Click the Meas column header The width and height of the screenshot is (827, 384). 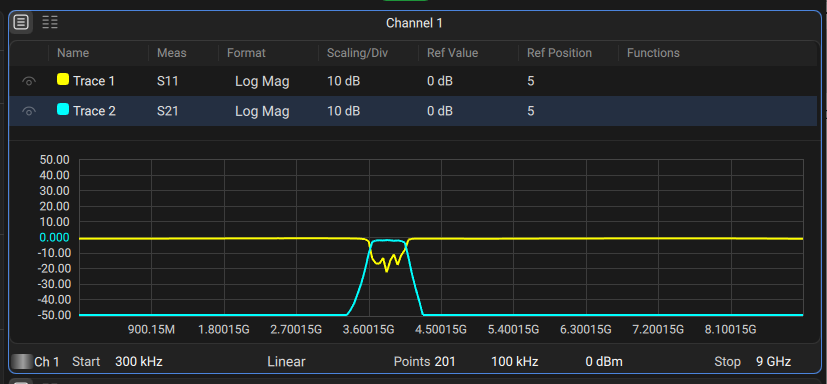(x=171, y=53)
